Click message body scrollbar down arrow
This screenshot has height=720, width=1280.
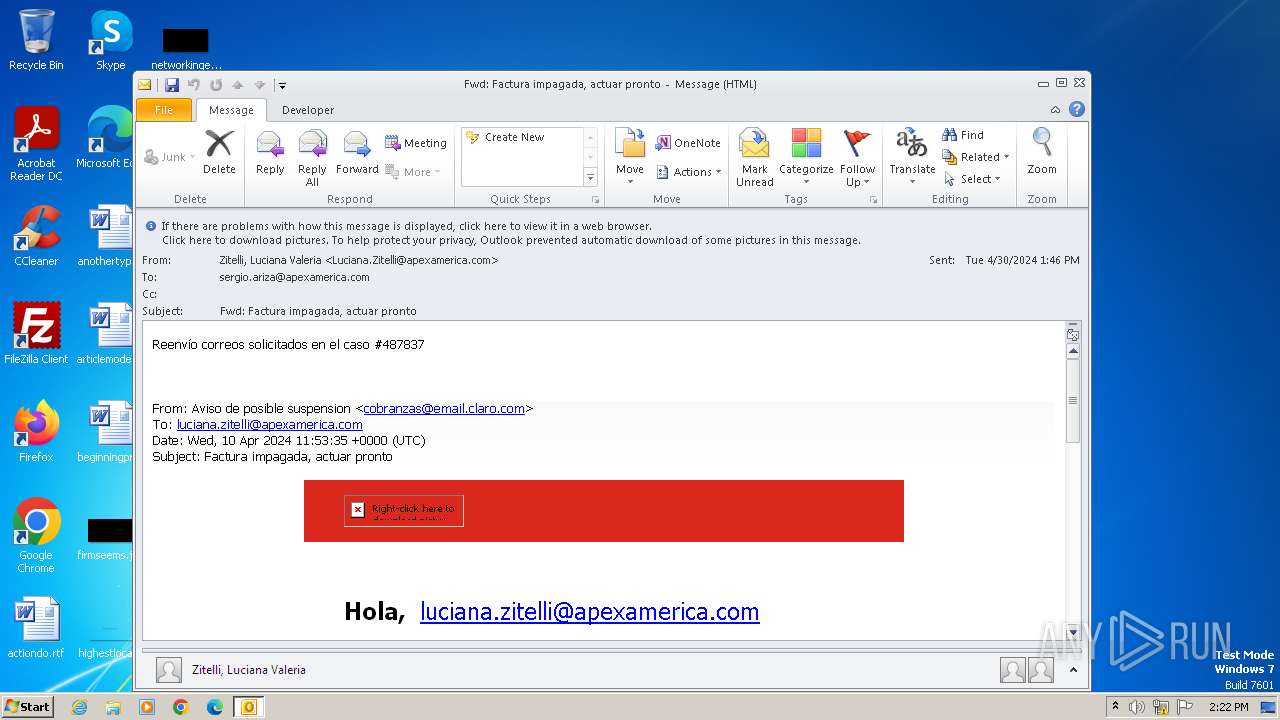[x=1073, y=632]
